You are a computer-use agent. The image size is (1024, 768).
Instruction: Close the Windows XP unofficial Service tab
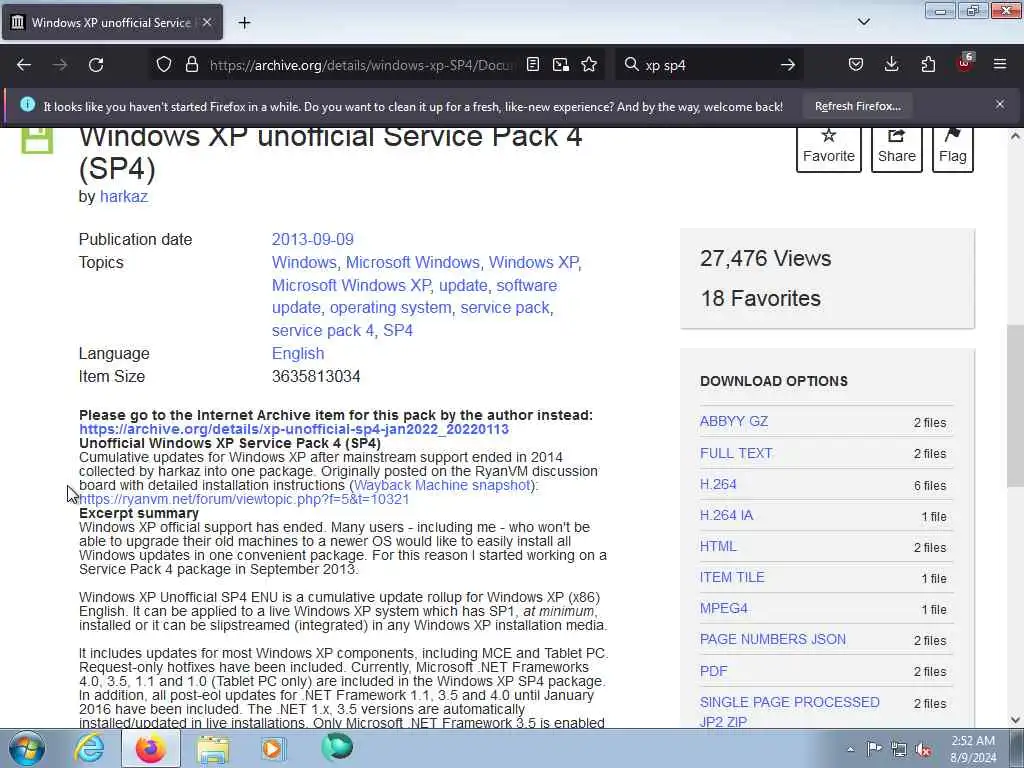pos(207,22)
